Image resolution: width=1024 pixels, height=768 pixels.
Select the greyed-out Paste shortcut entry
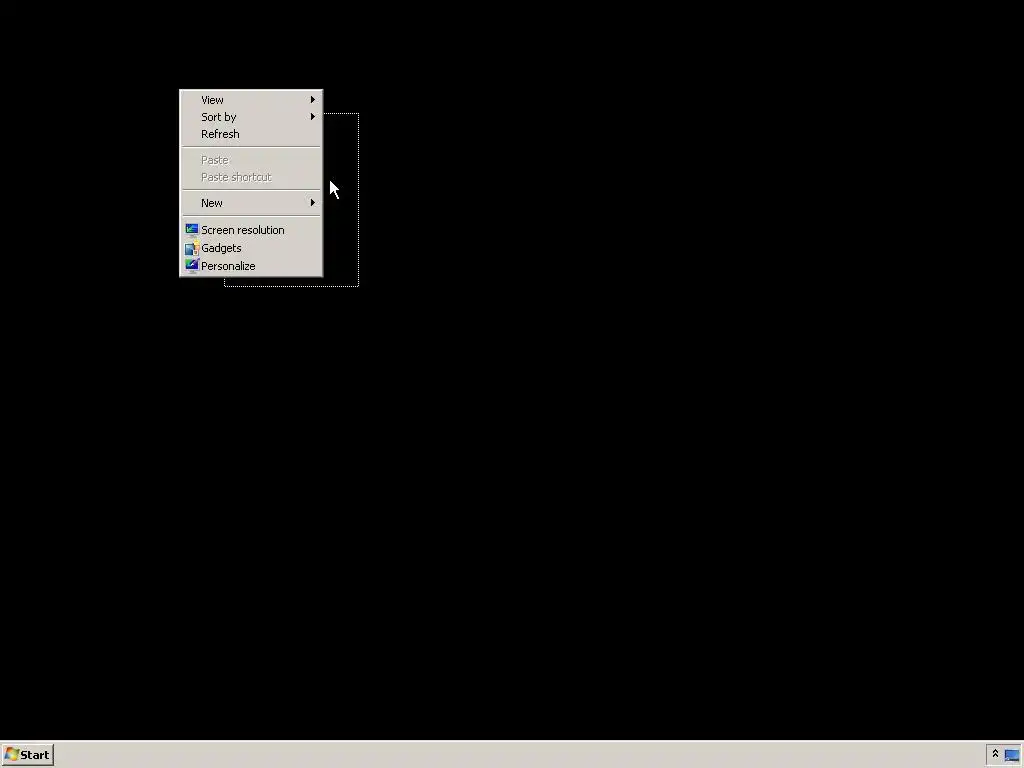click(251, 177)
